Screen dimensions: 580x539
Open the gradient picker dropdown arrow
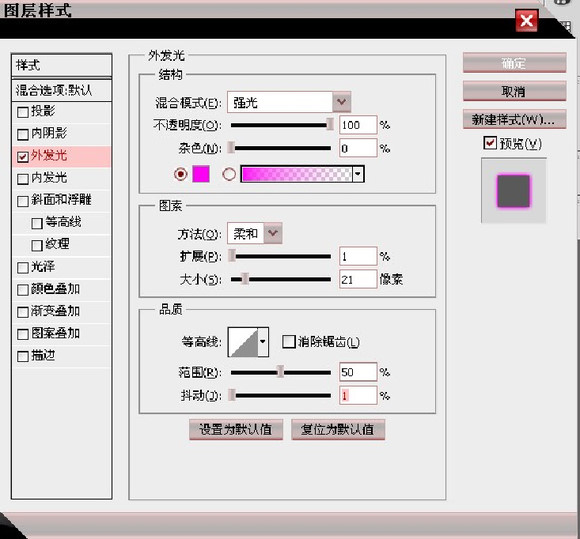pos(358,174)
